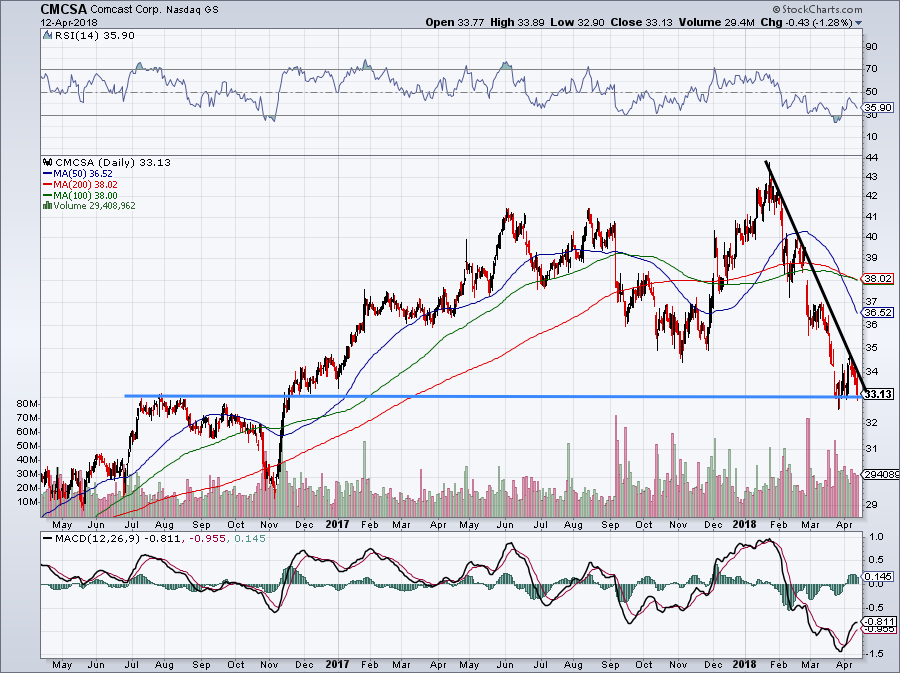Click the blue 36.52 price tag on right axis
The height and width of the screenshot is (673, 900).
(x=878, y=313)
